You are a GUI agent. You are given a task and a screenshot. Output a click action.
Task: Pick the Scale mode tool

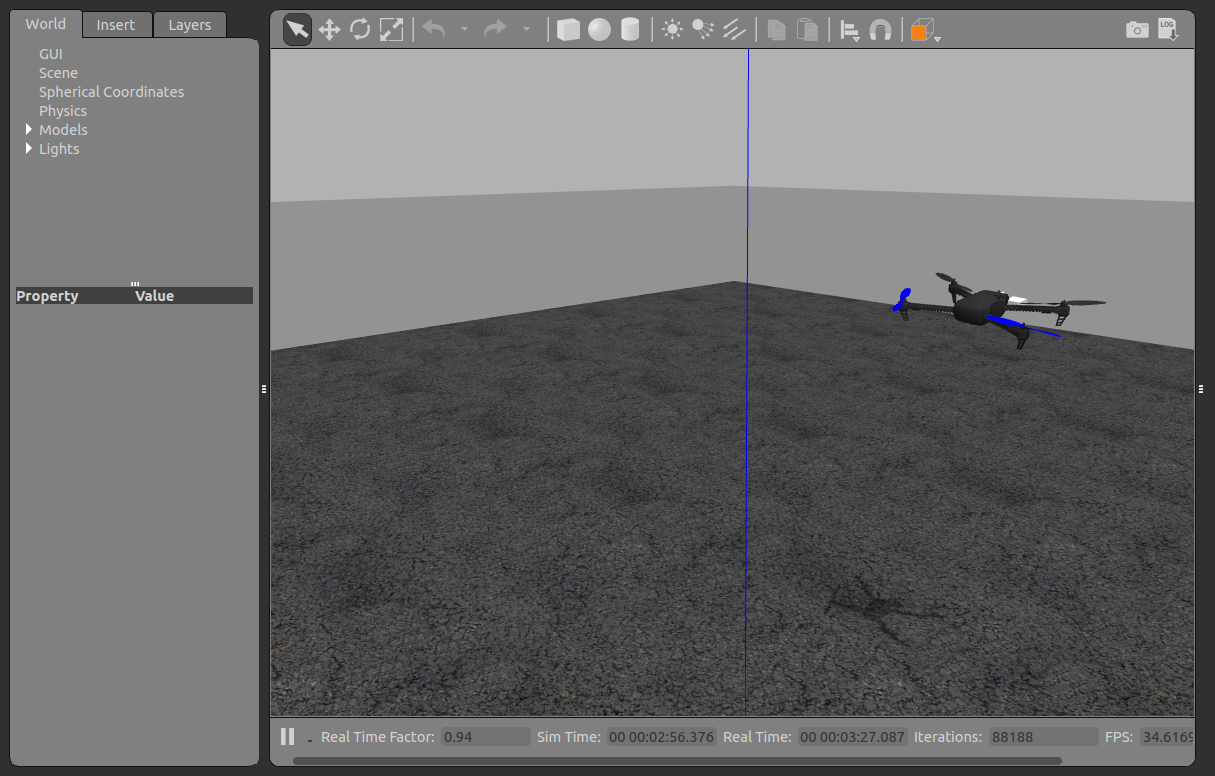[391, 30]
